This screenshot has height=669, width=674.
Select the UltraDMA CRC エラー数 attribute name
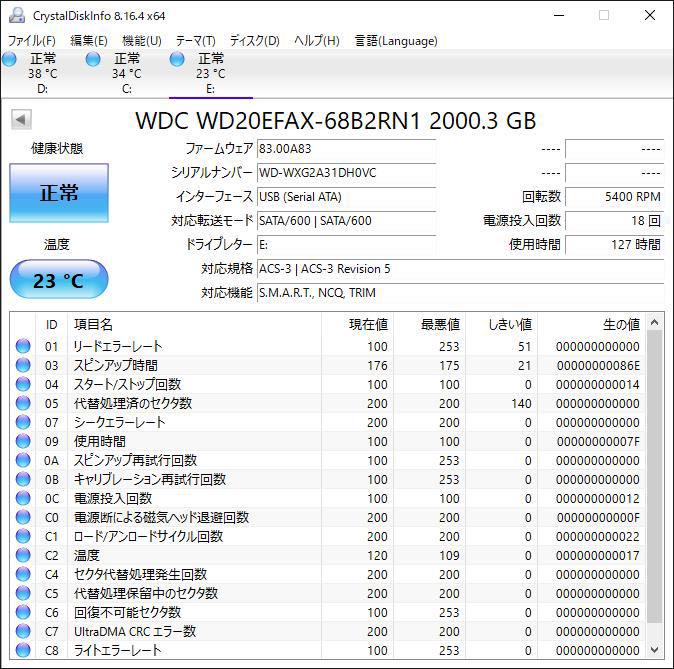click(x=135, y=631)
